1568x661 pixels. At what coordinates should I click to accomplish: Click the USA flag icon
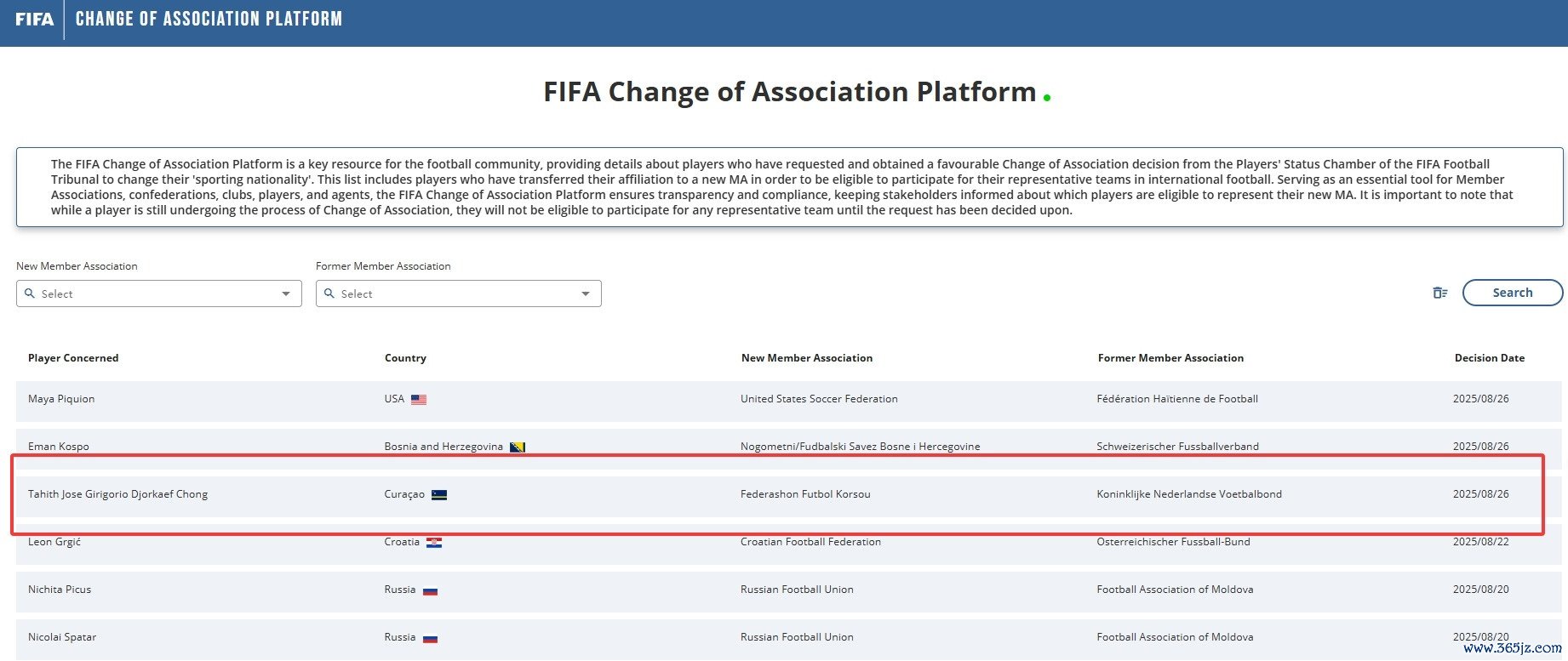[x=419, y=400]
